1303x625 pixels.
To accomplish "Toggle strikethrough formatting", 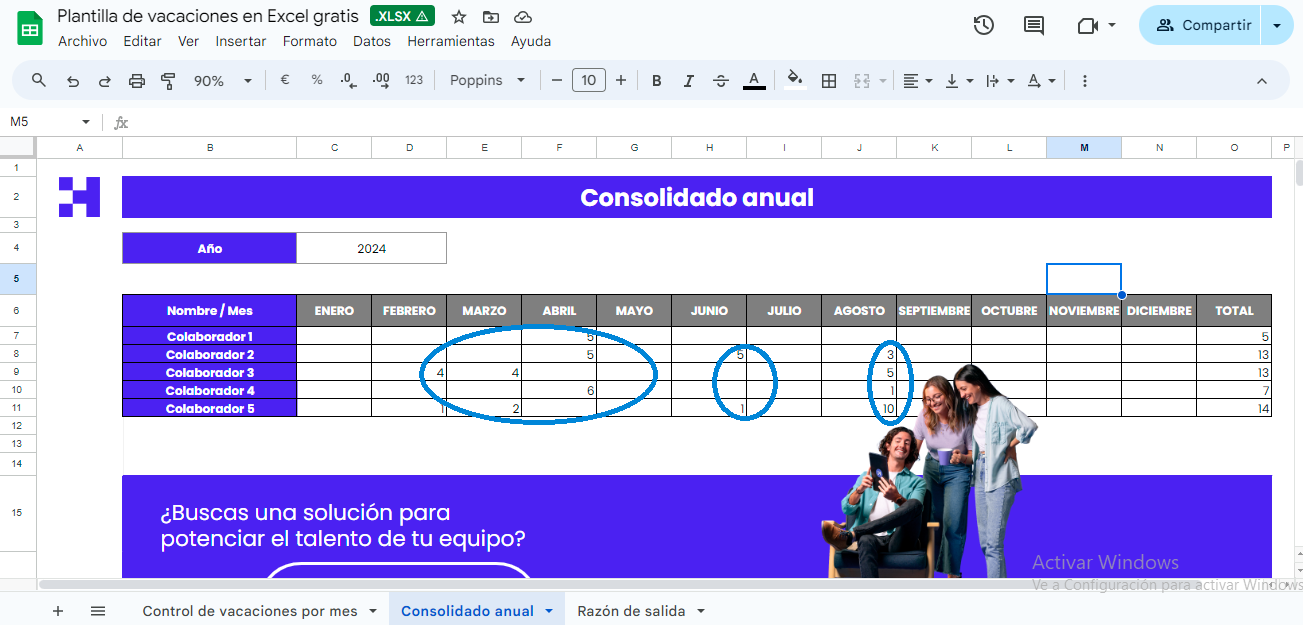I will pyautogui.click(x=721, y=81).
